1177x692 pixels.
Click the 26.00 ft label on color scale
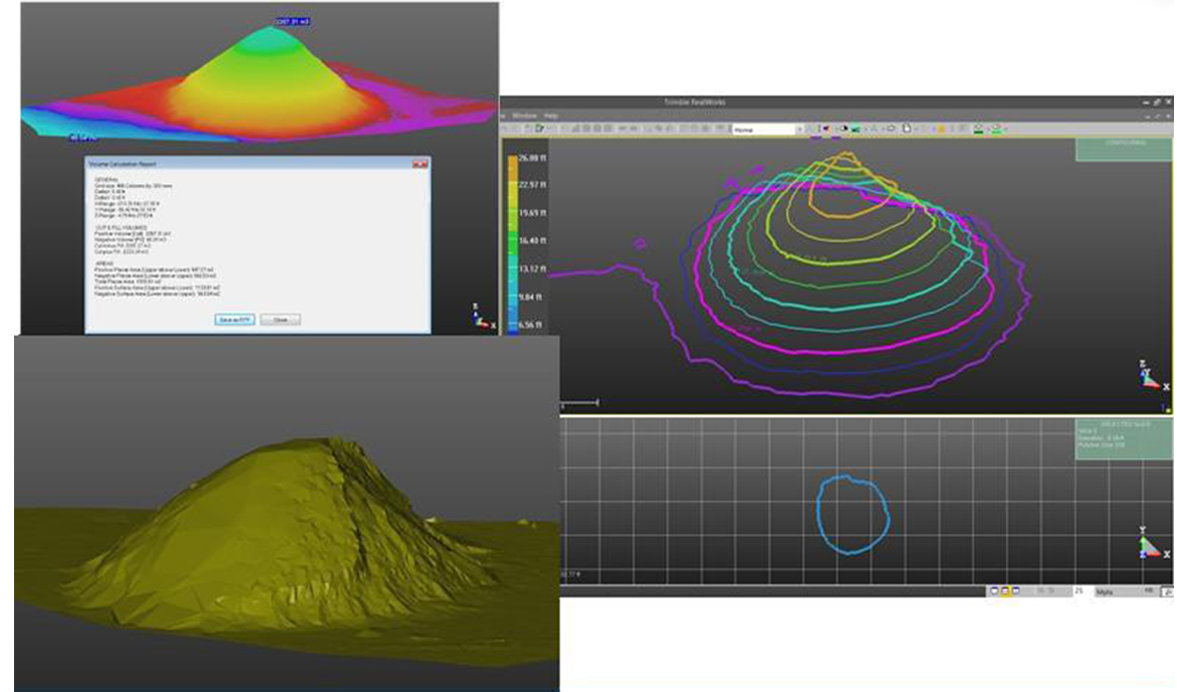coord(532,158)
